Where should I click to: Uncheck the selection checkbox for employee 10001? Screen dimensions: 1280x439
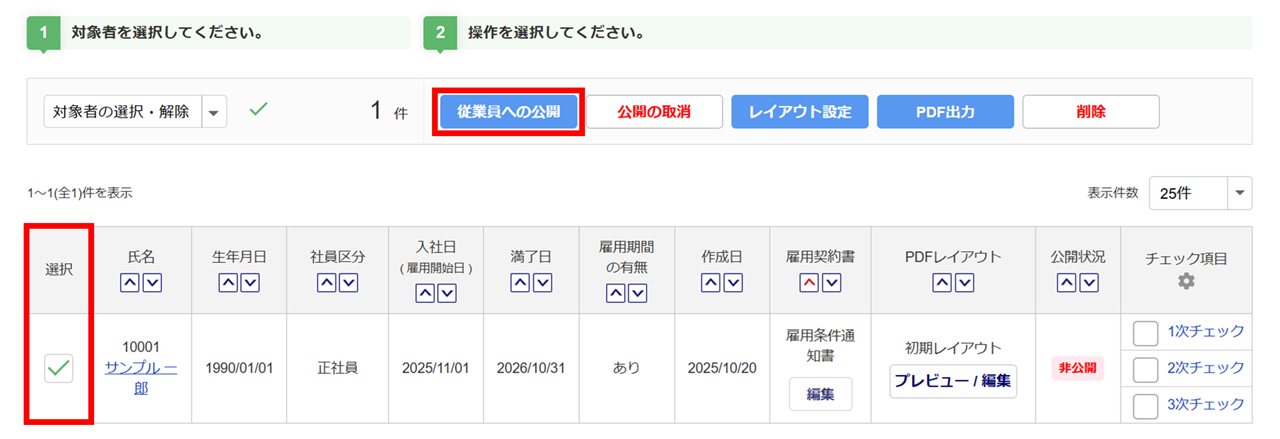click(x=59, y=368)
